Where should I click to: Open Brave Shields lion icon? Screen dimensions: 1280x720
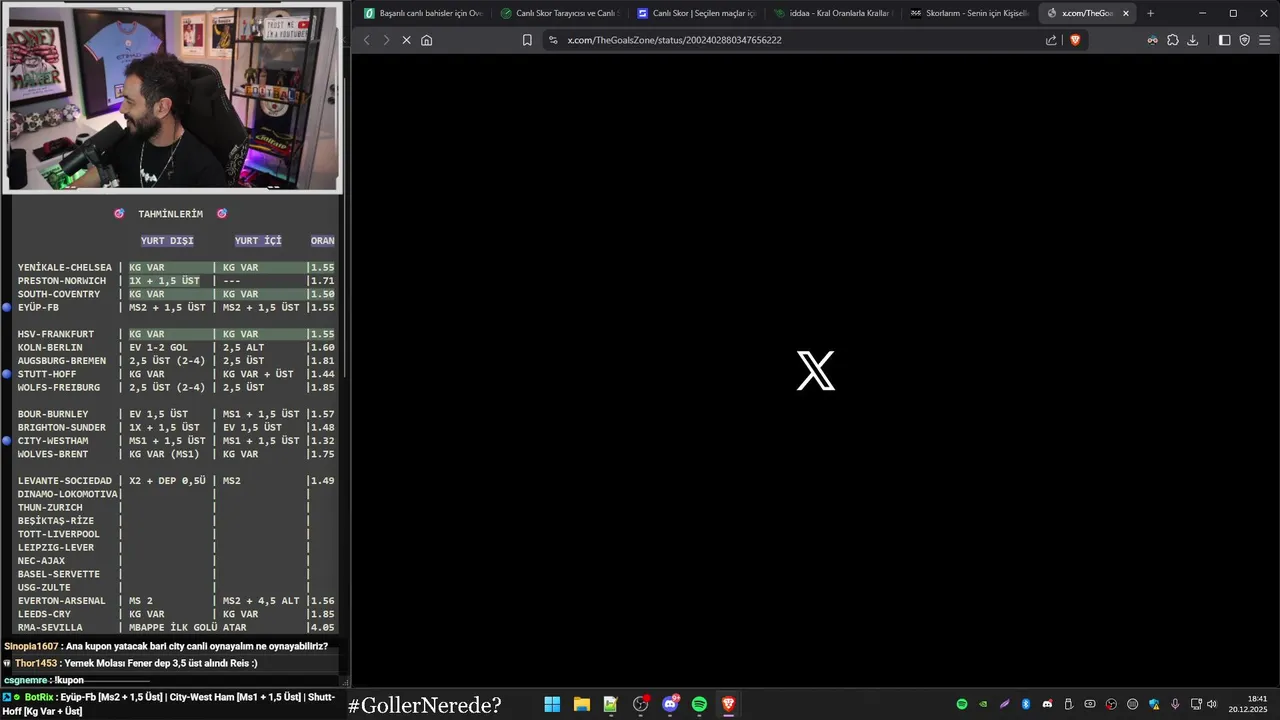coord(1075,40)
